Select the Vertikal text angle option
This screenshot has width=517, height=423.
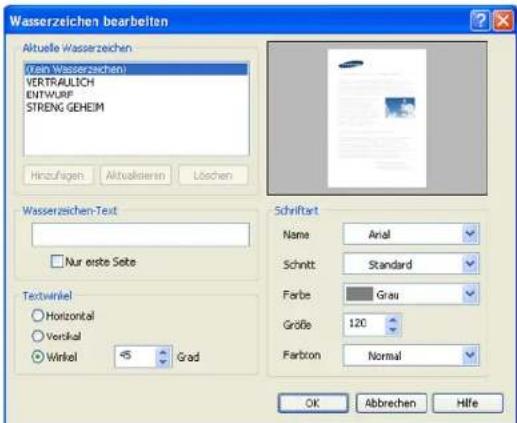(38, 336)
